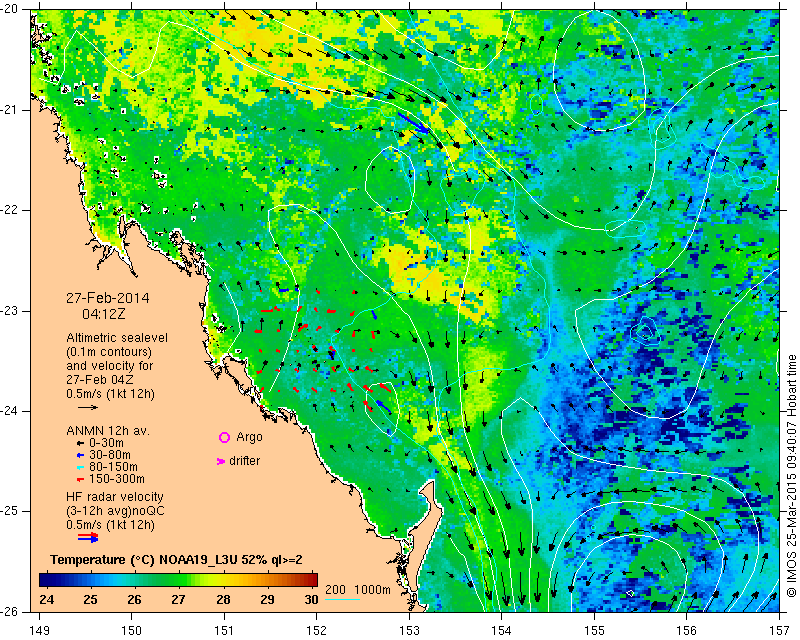Click the temperature color bar near 24

tap(46, 580)
